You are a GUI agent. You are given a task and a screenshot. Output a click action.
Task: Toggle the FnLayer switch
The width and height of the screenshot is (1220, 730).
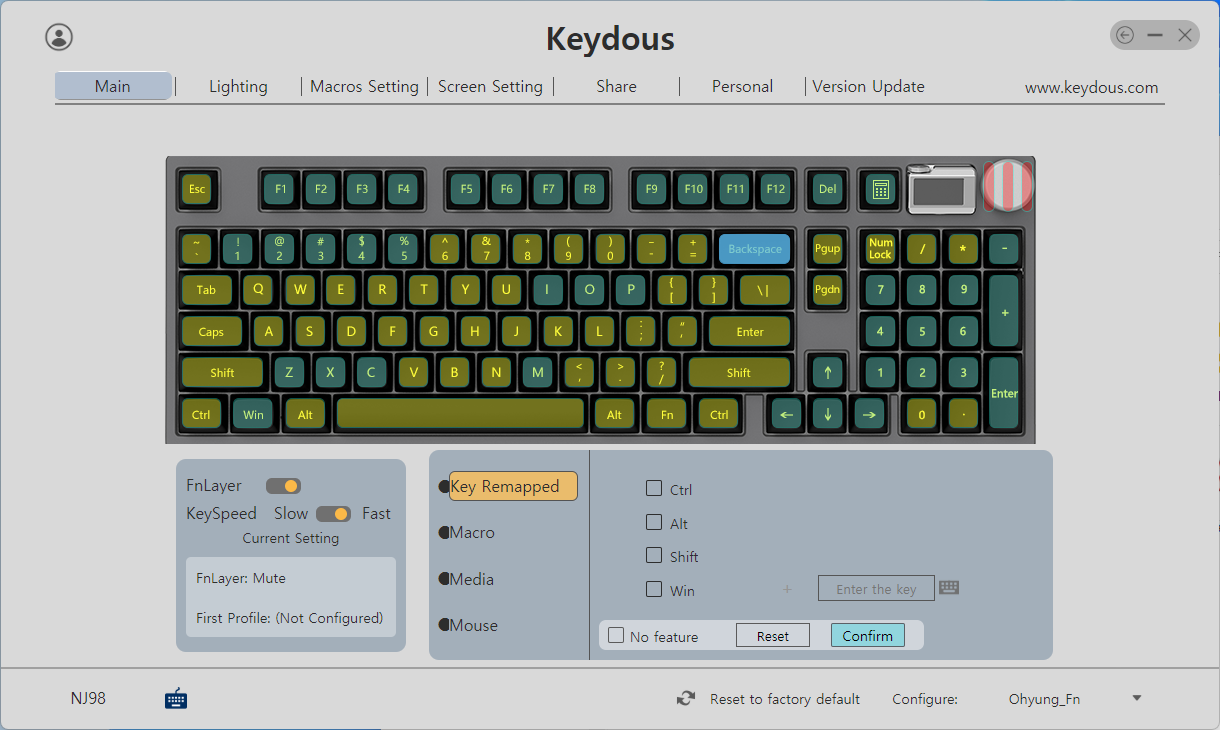(283, 486)
